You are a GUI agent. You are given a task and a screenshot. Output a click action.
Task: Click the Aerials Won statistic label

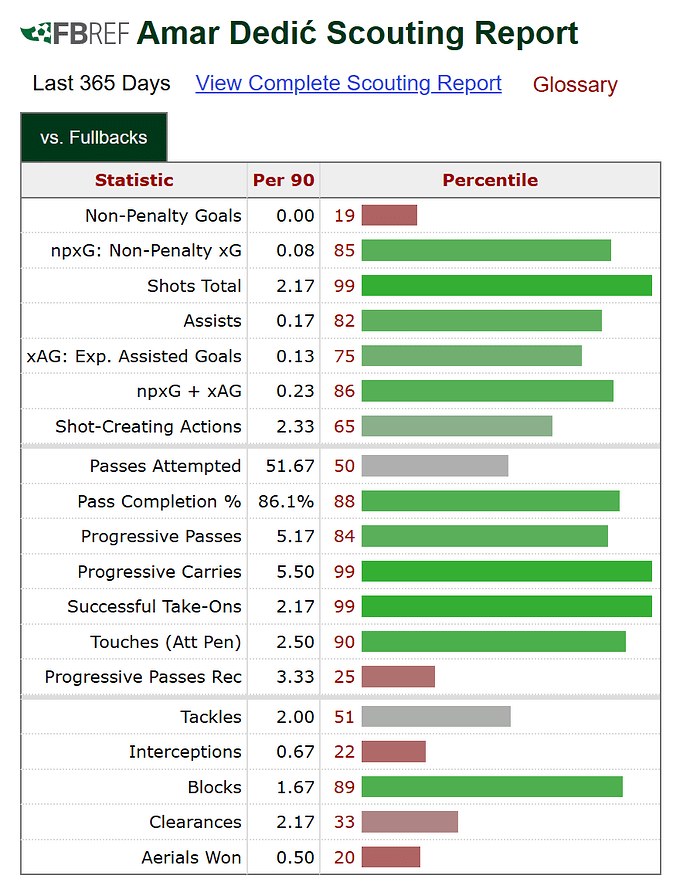coord(192,857)
